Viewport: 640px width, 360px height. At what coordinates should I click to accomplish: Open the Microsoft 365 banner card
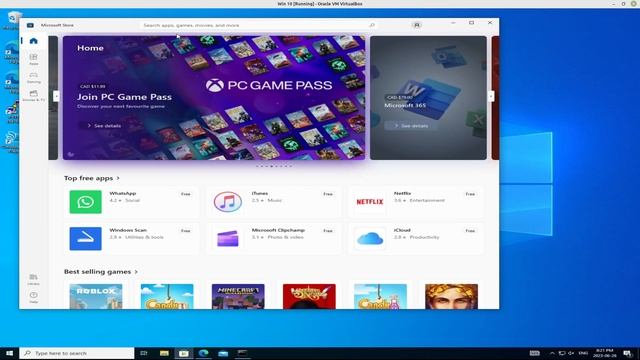point(428,98)
